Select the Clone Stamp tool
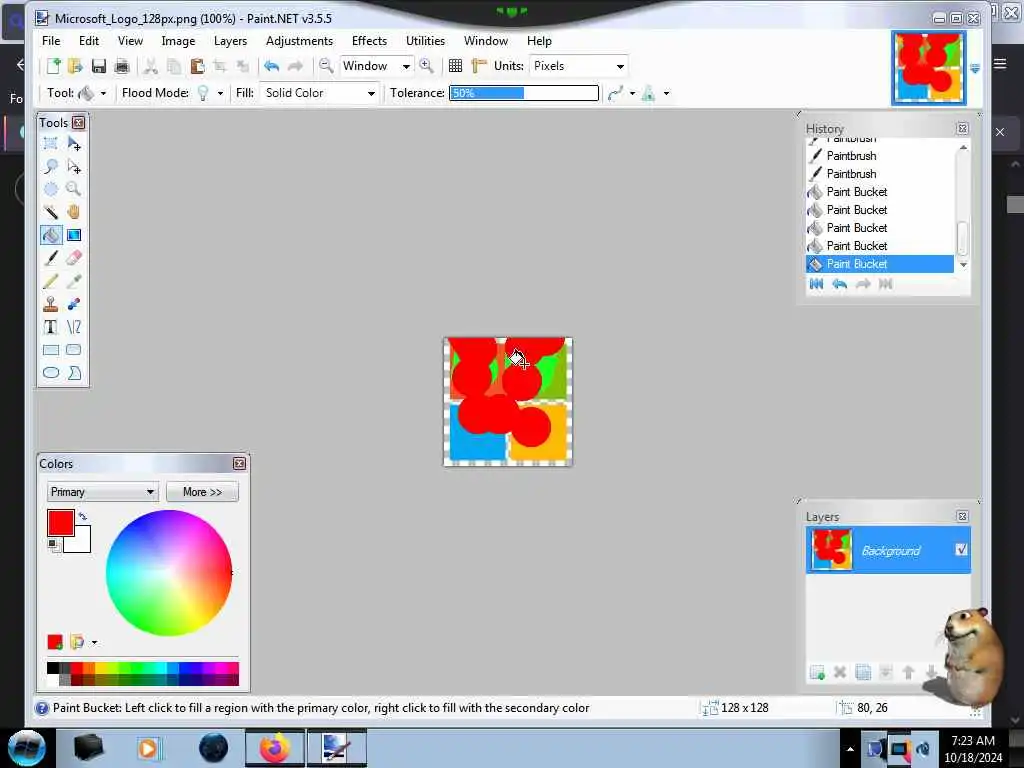The height and width of the screenshot is (768, 1024). 50,304
